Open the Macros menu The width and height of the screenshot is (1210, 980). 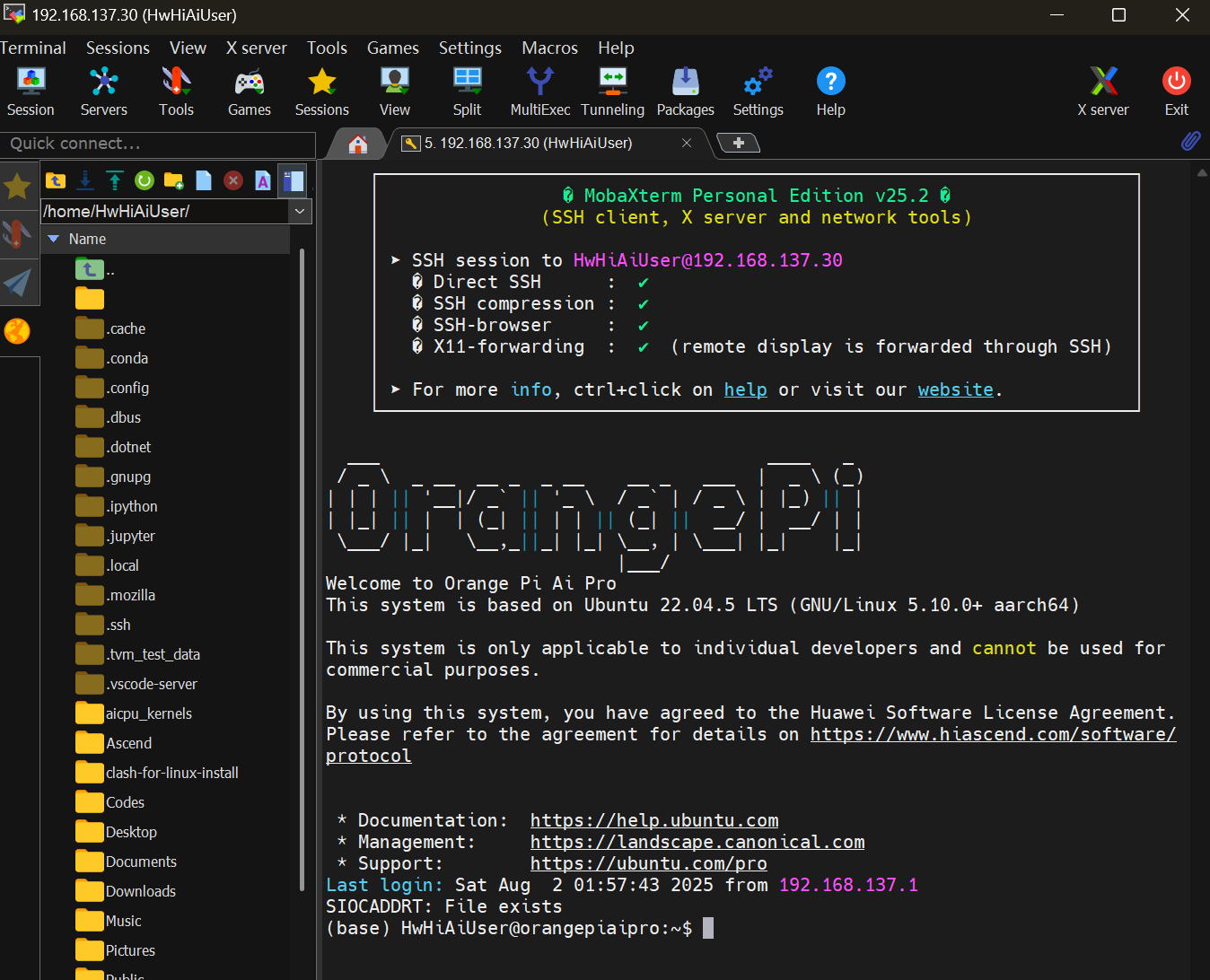tap(549, 48)
